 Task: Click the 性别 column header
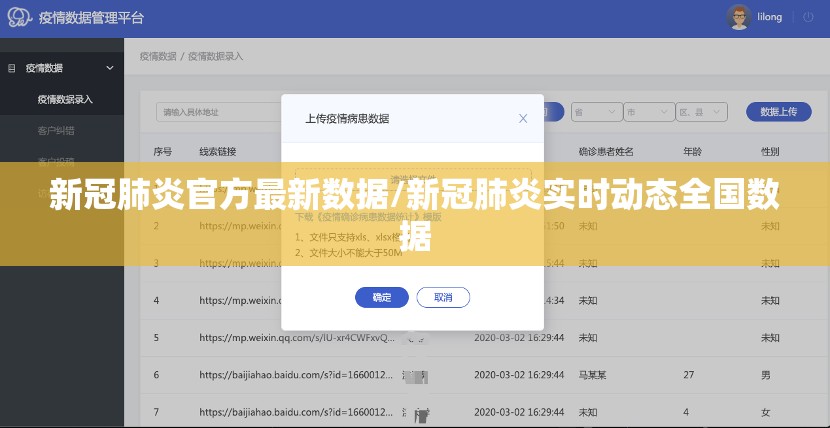770,152
